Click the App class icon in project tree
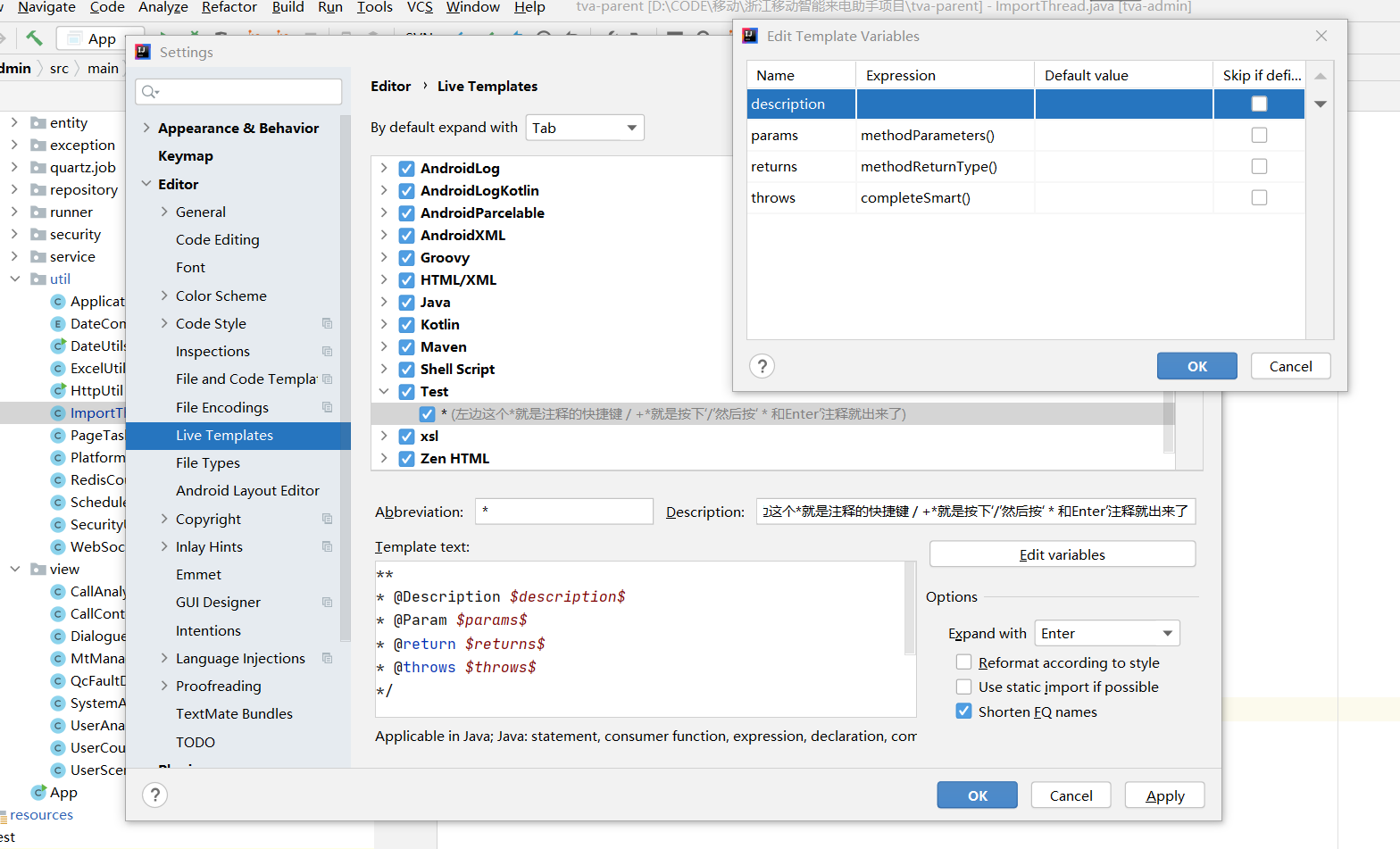 [38, 792]
